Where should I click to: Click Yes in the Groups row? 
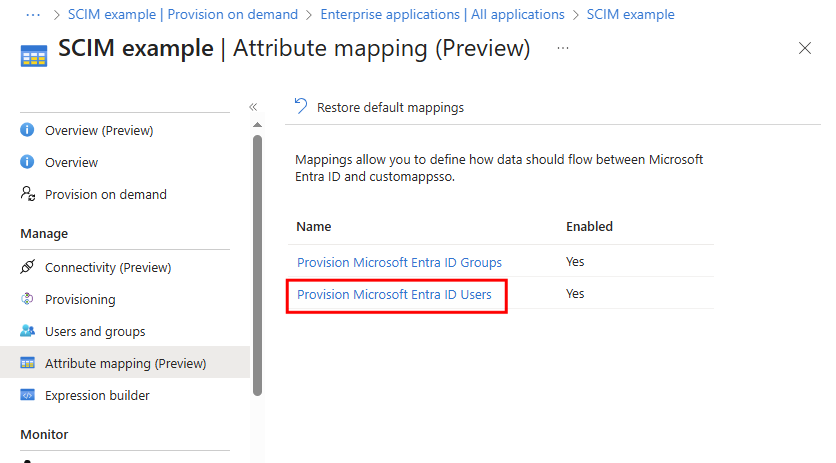(575, 262)
